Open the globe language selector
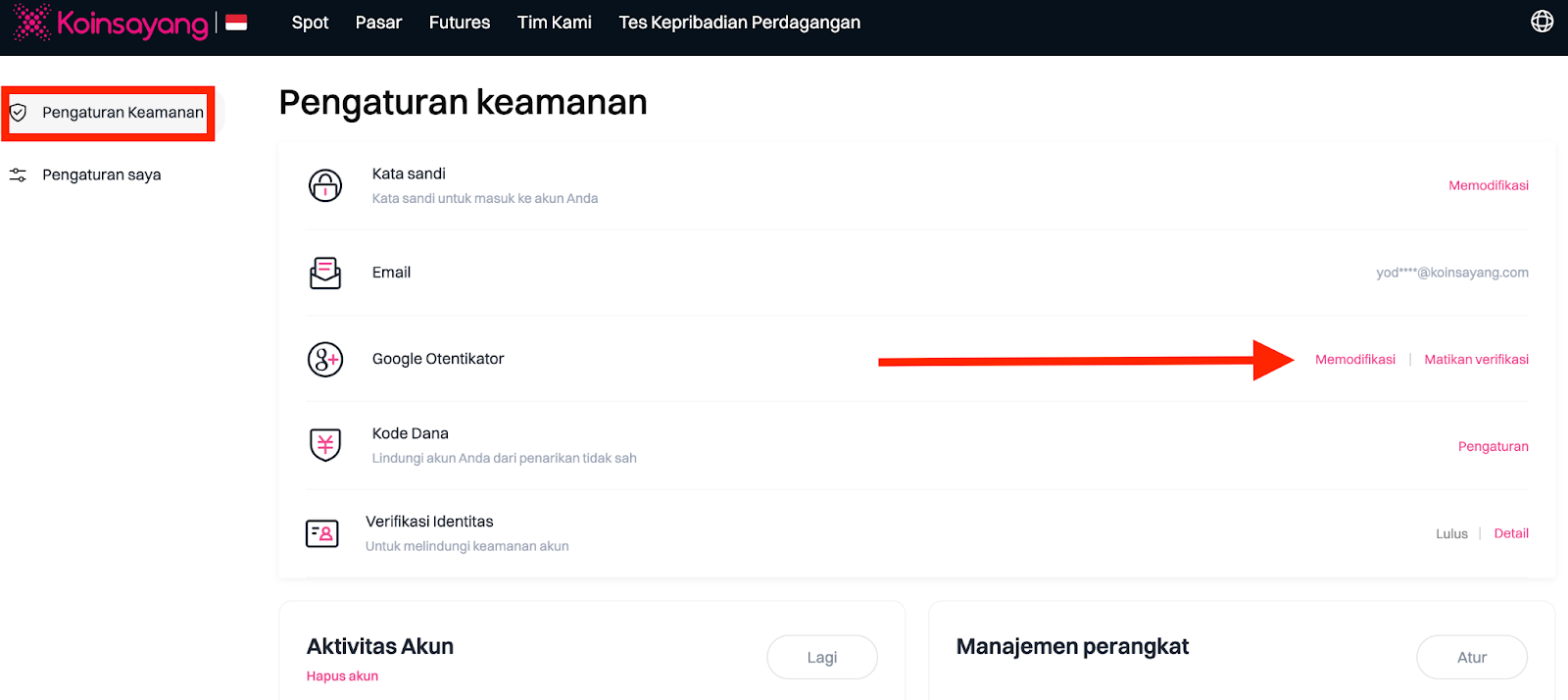Screen dimensions: 1568x700 (1542, 22)
